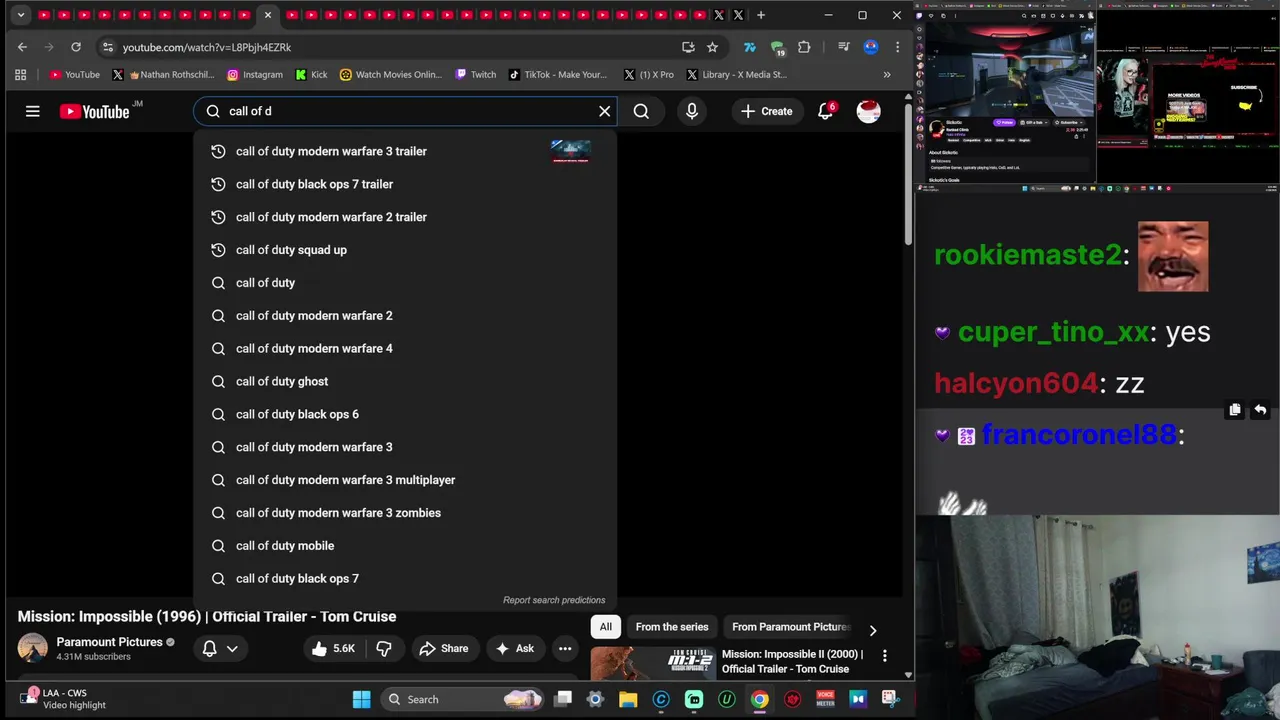This screenshot has height=720, width=1280.
Task: Focus the YouTube search input field
Action: click(x=405, y=111)
